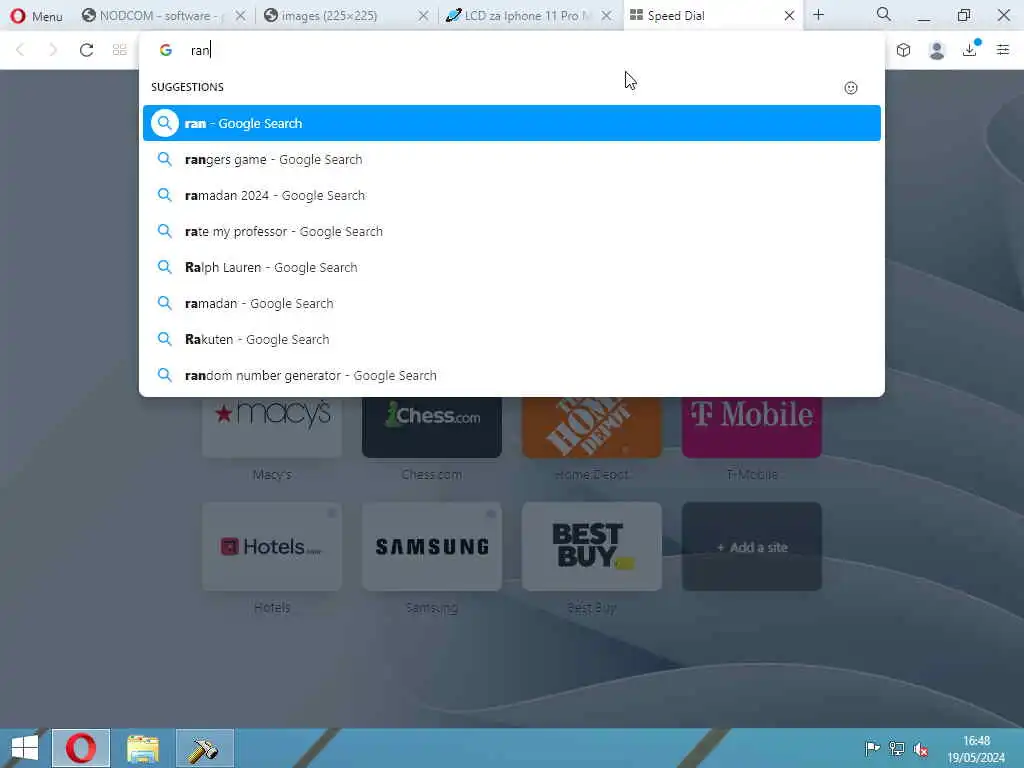This screenshot has height=768, width=1024.
Task: Open a new tab with plus button
Action: 818,15
